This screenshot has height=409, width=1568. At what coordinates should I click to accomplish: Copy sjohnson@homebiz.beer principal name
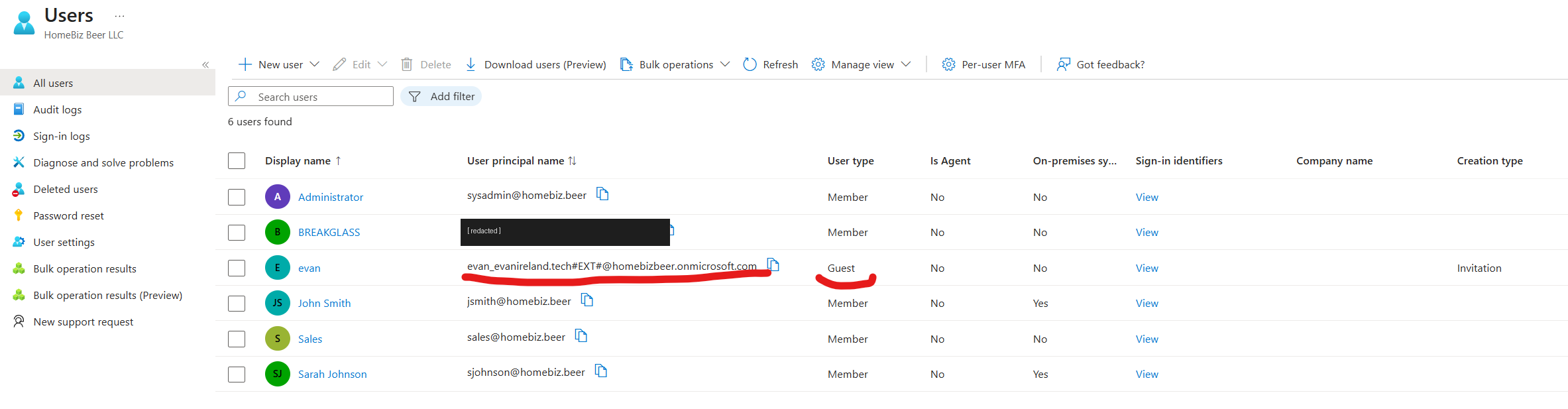pyautogui.click(x=601, y=371)
